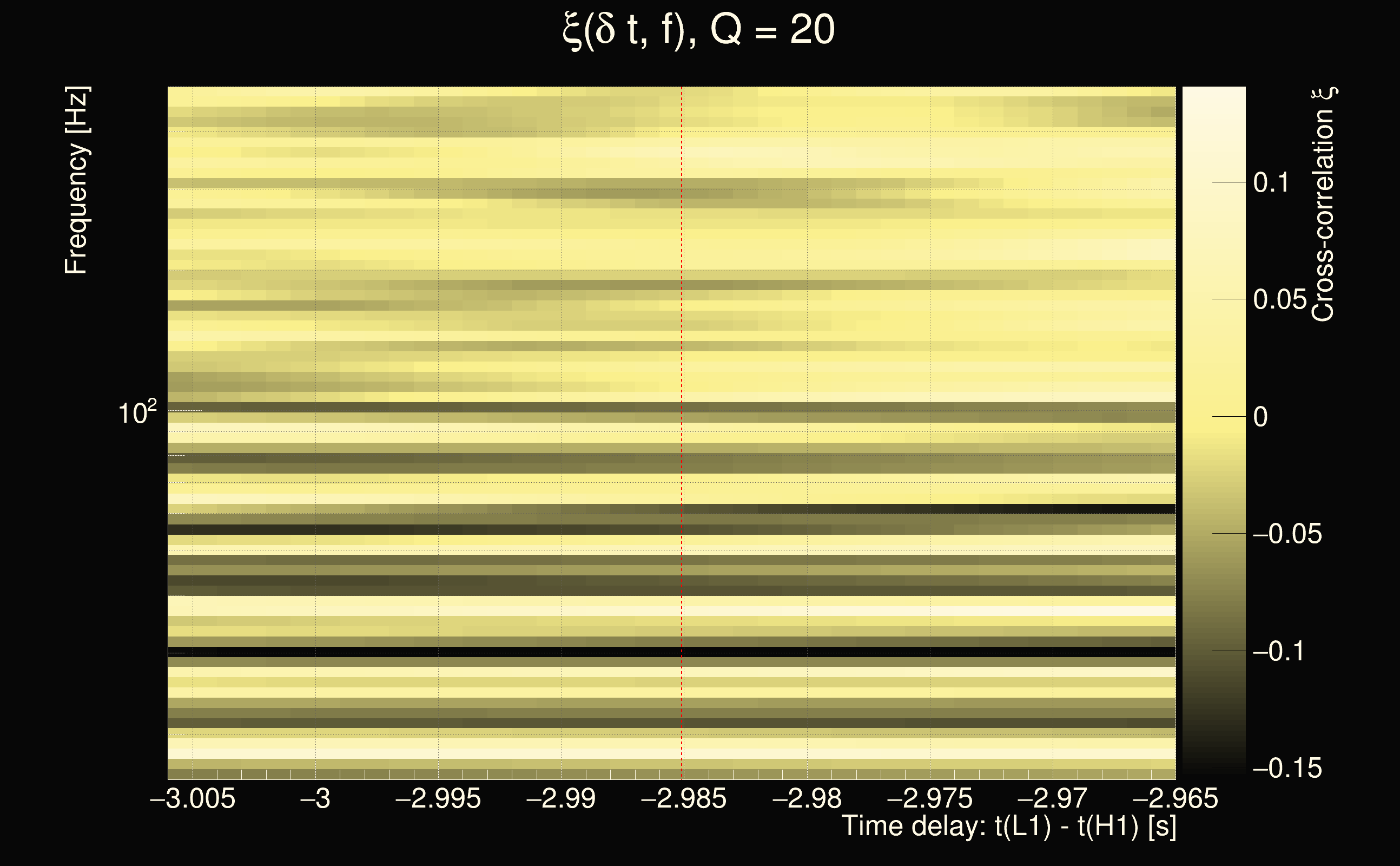Click the –2.99 x-axis tick label
Viewport: 1400px width, 866px height.
(561, 798)
